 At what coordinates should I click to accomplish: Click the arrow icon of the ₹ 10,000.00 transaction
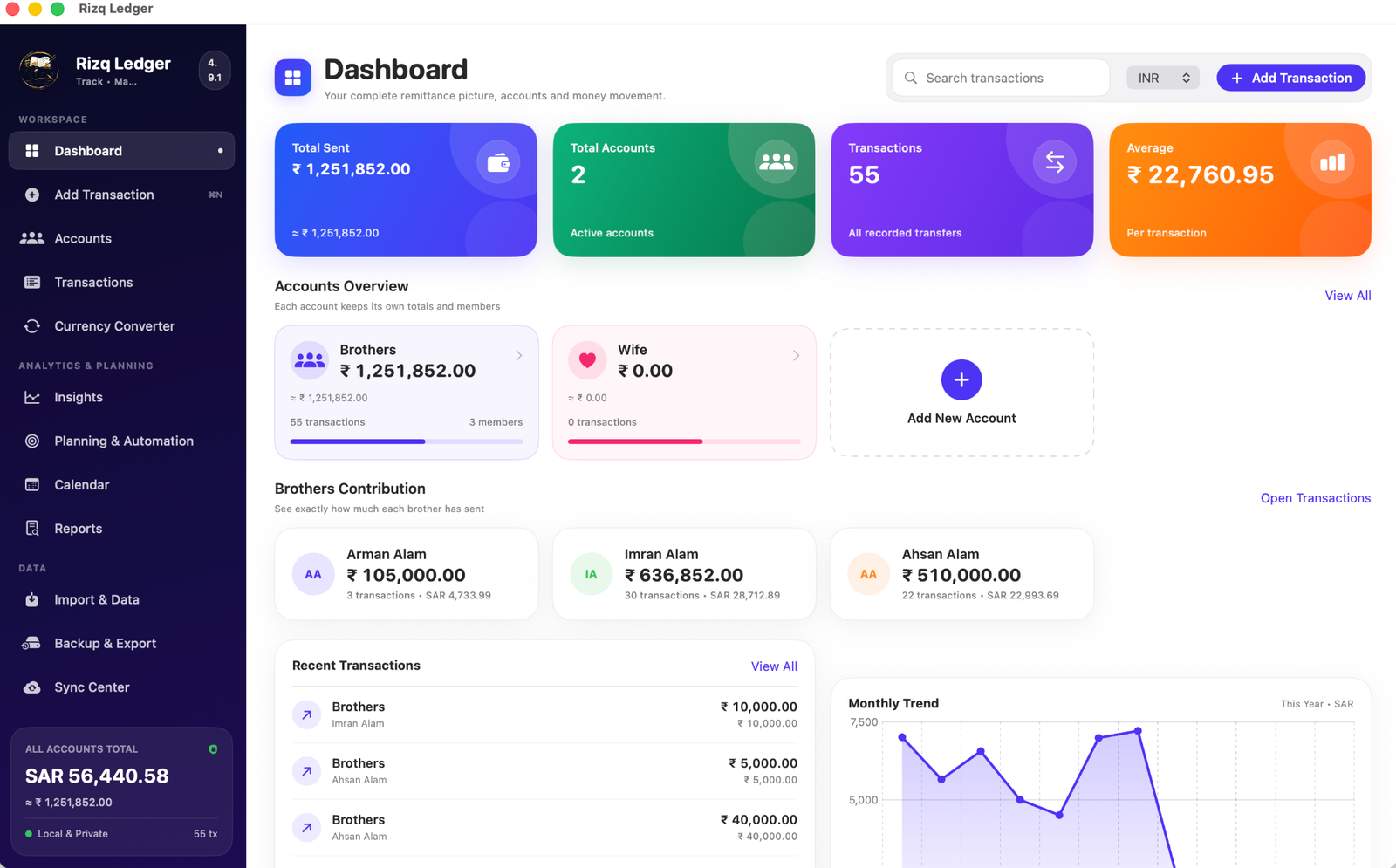306,714
